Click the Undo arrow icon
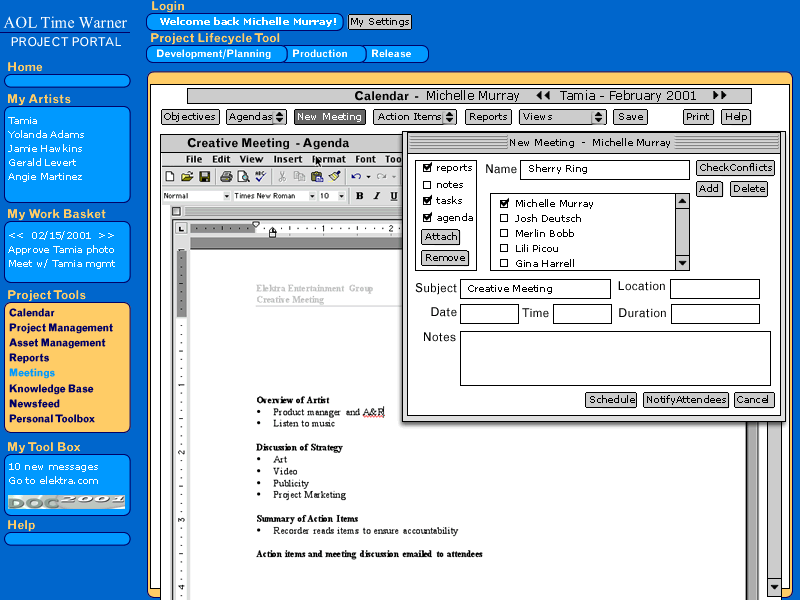Screen dimensions: 800x600 click(x=356, y=177)
